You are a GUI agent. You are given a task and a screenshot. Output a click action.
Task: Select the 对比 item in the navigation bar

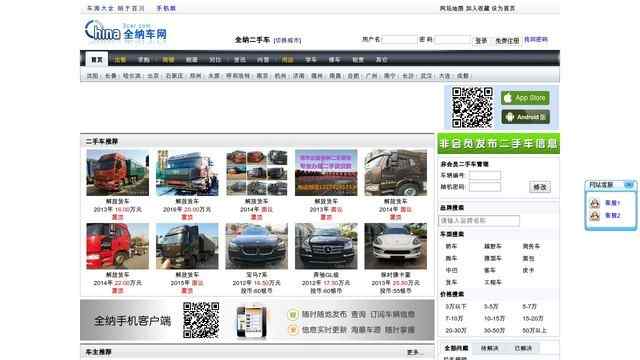215,60
